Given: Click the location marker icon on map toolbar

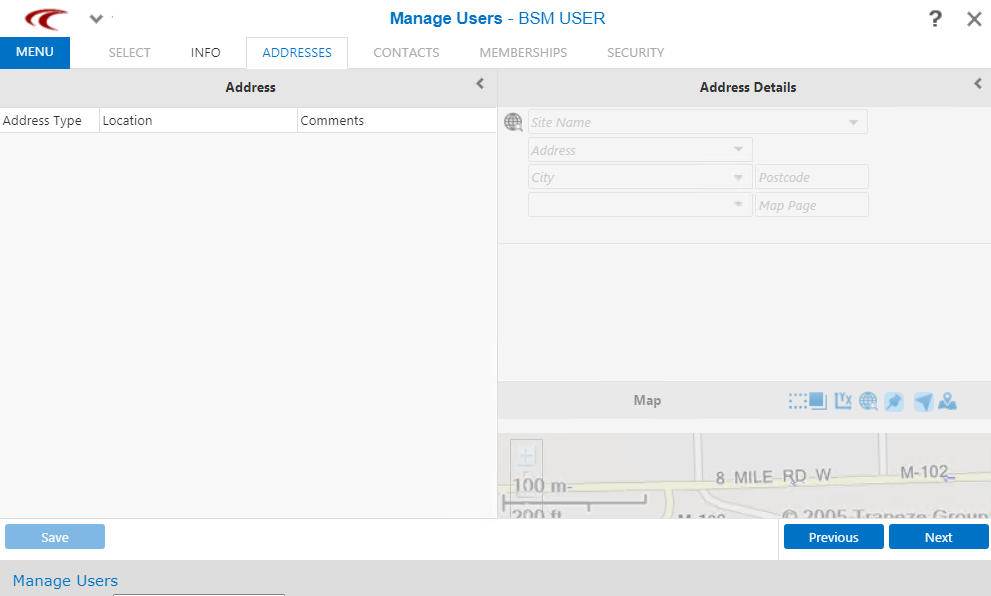Looking at the screenshot, I should point(948,400).
